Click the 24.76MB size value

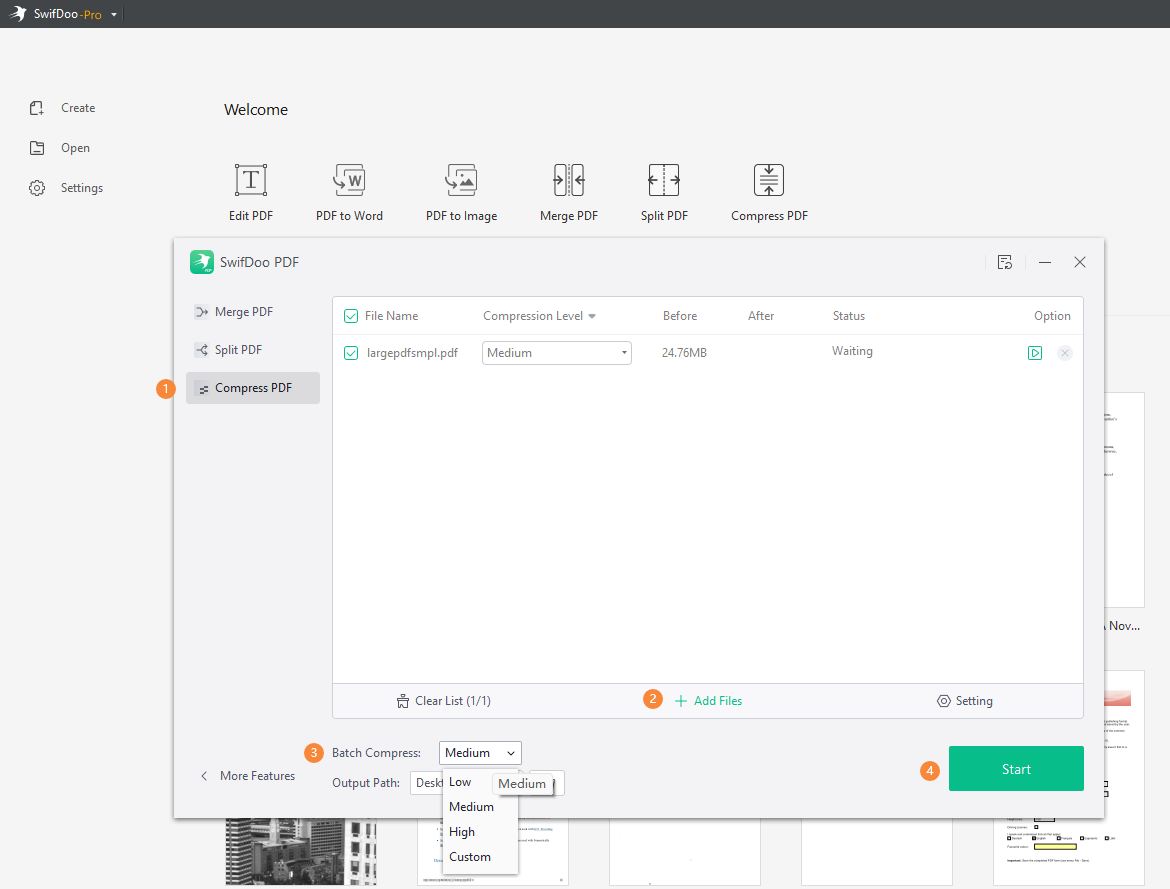coord(684,353)
